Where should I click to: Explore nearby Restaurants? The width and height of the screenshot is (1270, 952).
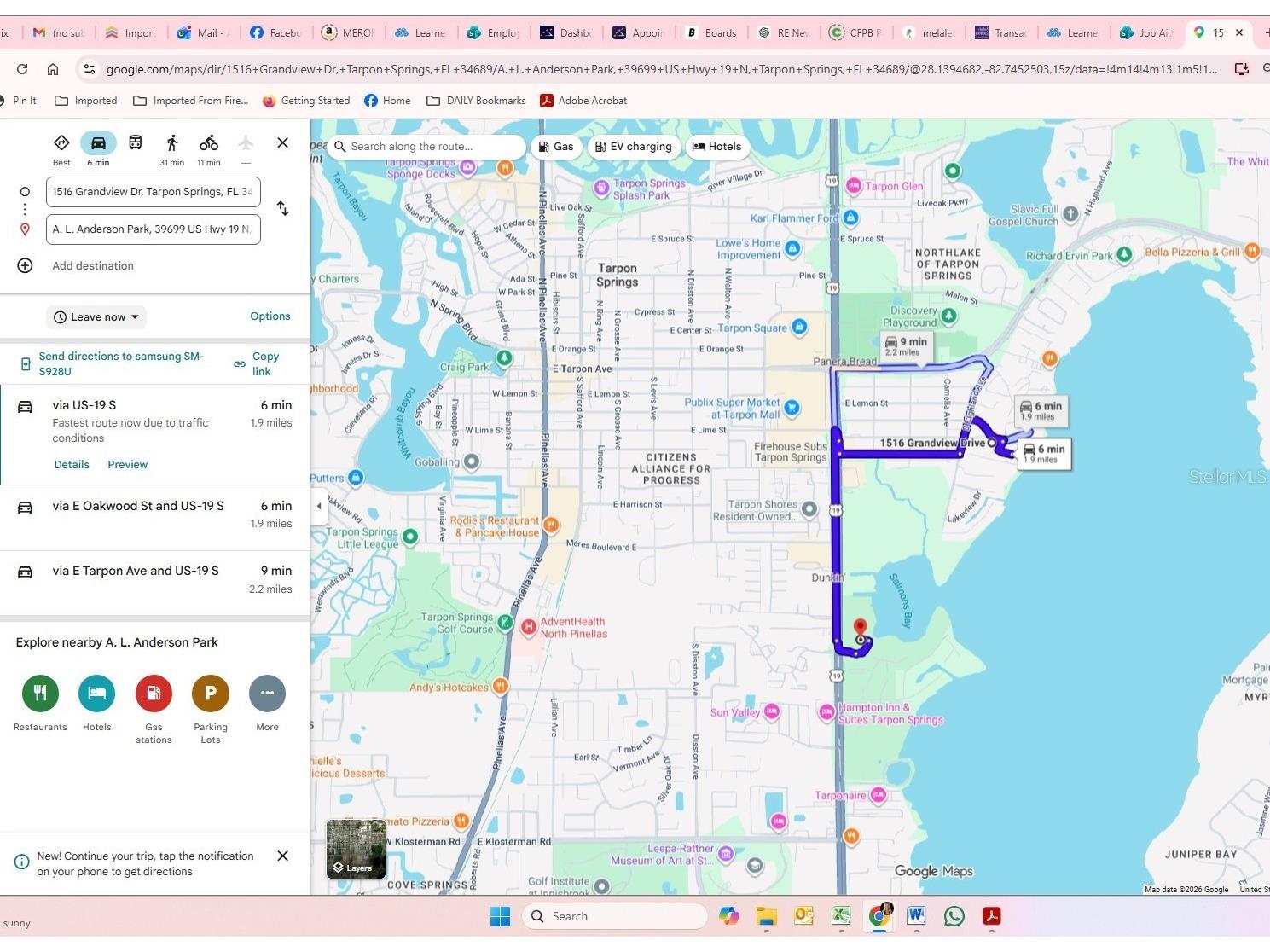[40, 694]
